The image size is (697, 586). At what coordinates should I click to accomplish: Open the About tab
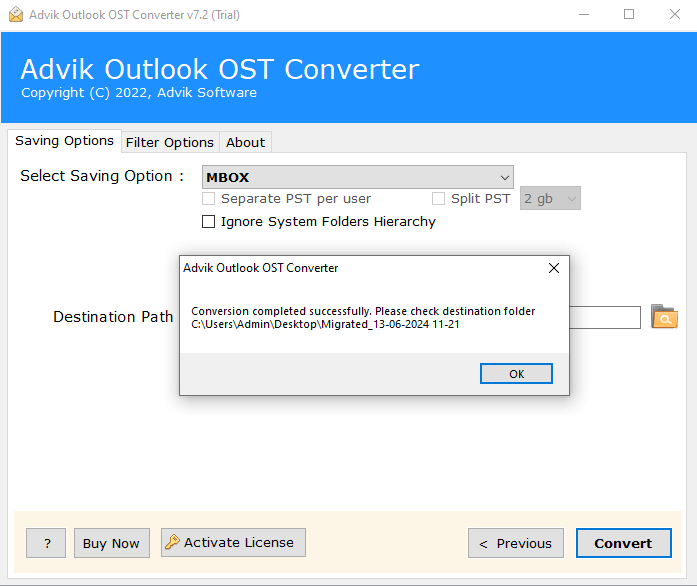(x=245, y=142)
